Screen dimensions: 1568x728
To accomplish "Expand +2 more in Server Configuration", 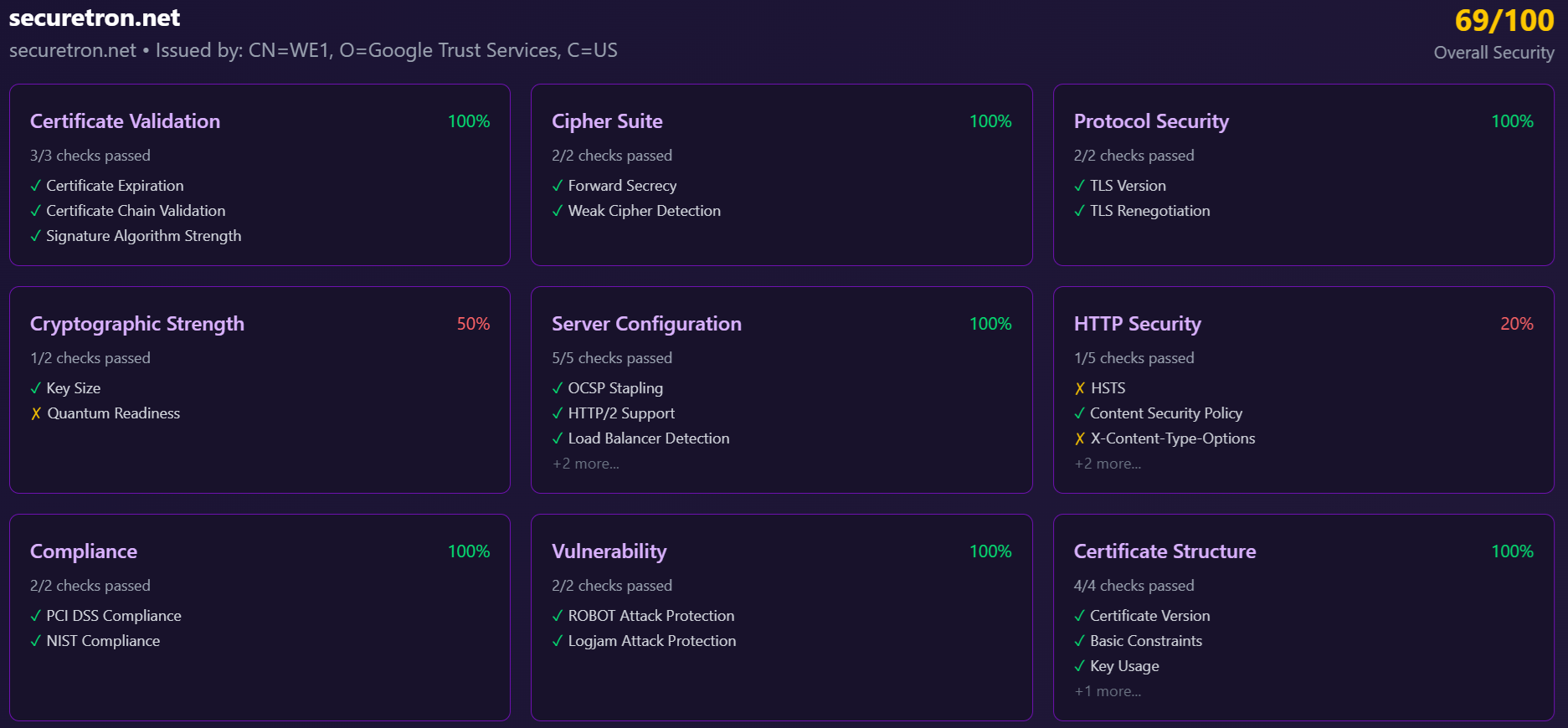I will [586, 464].
